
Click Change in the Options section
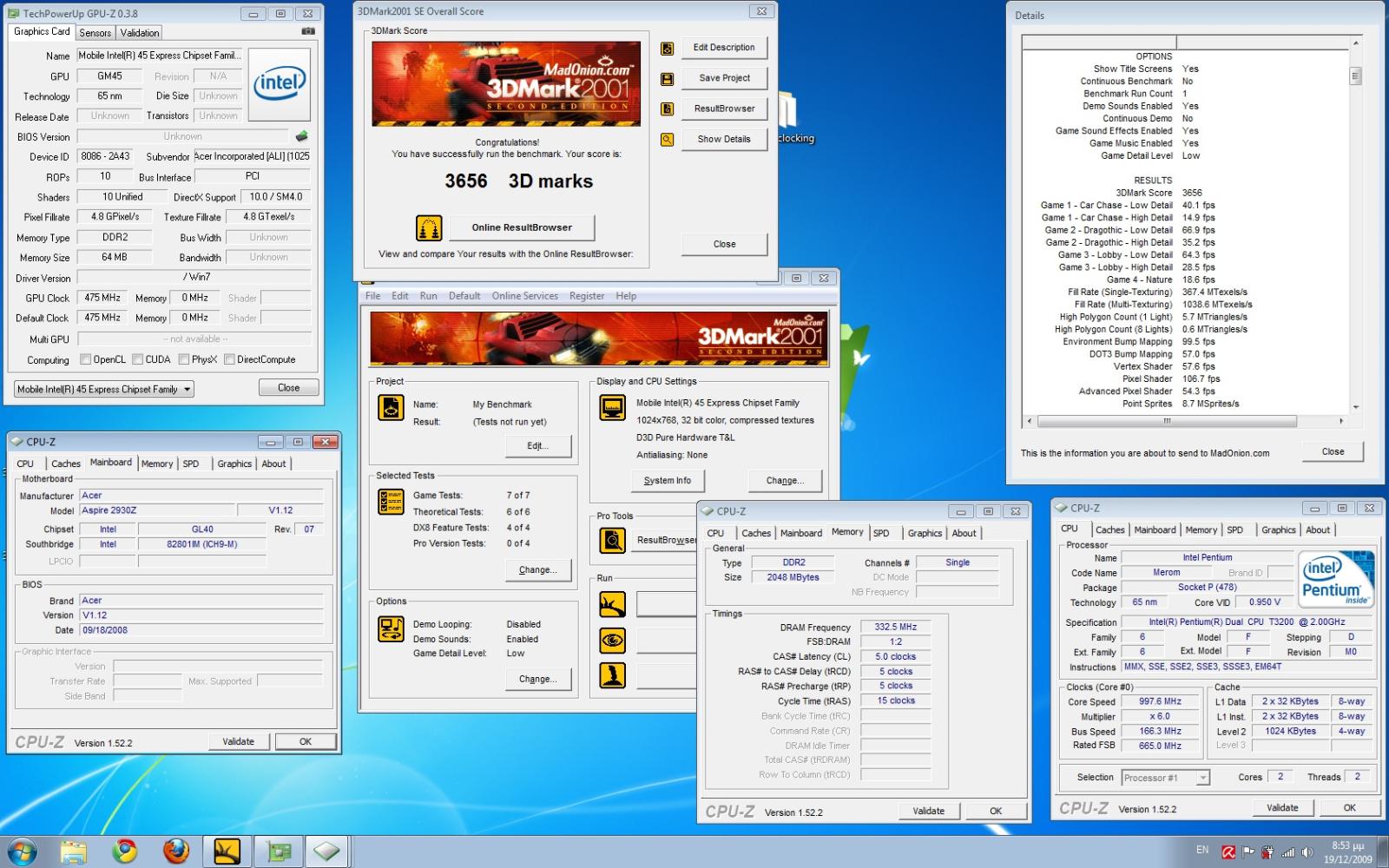[538, 679]
